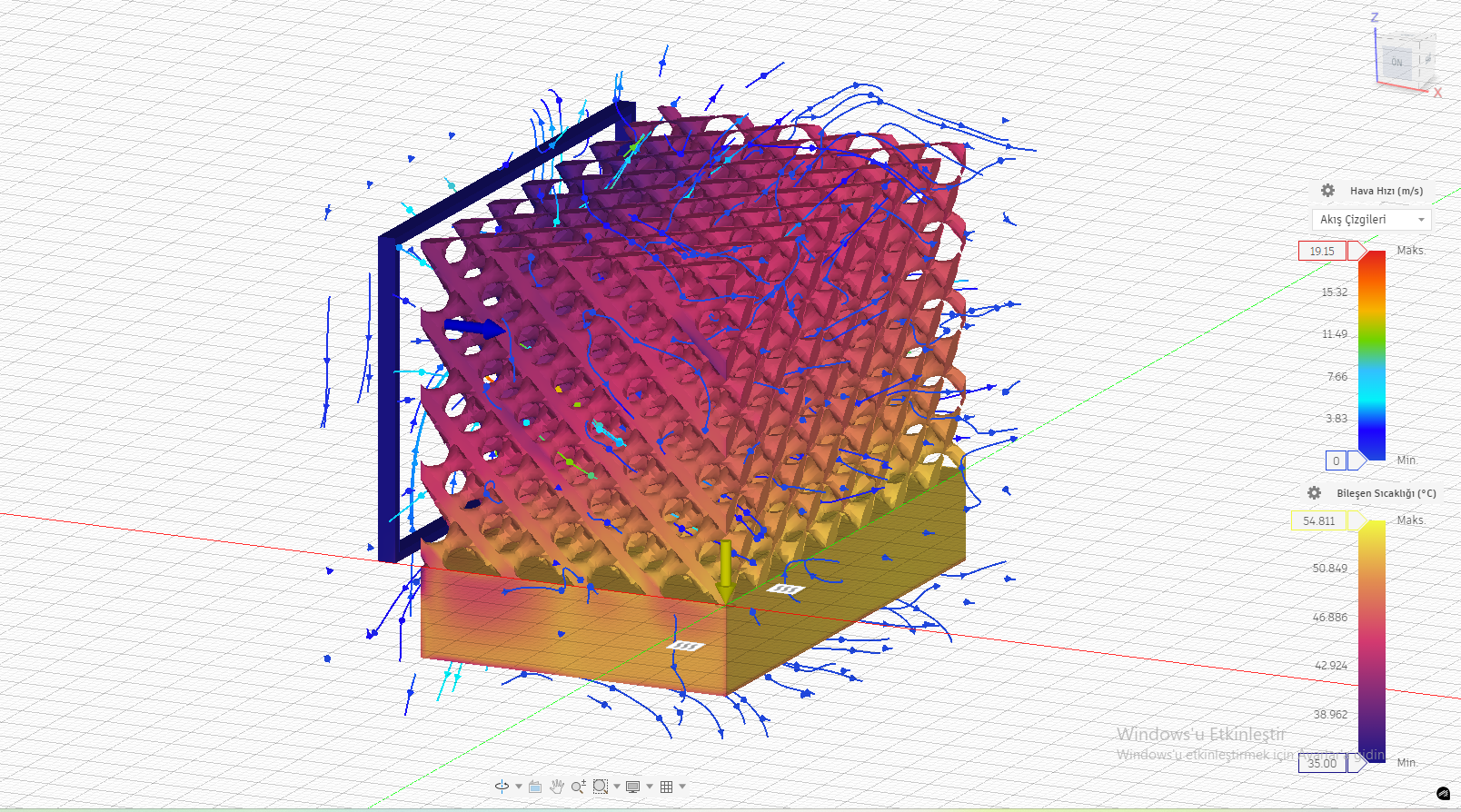Click the Bileşen Sıcaklığı (°C) legend title
This screenshot has width=1461, height=812.
tap(1386, 493)
